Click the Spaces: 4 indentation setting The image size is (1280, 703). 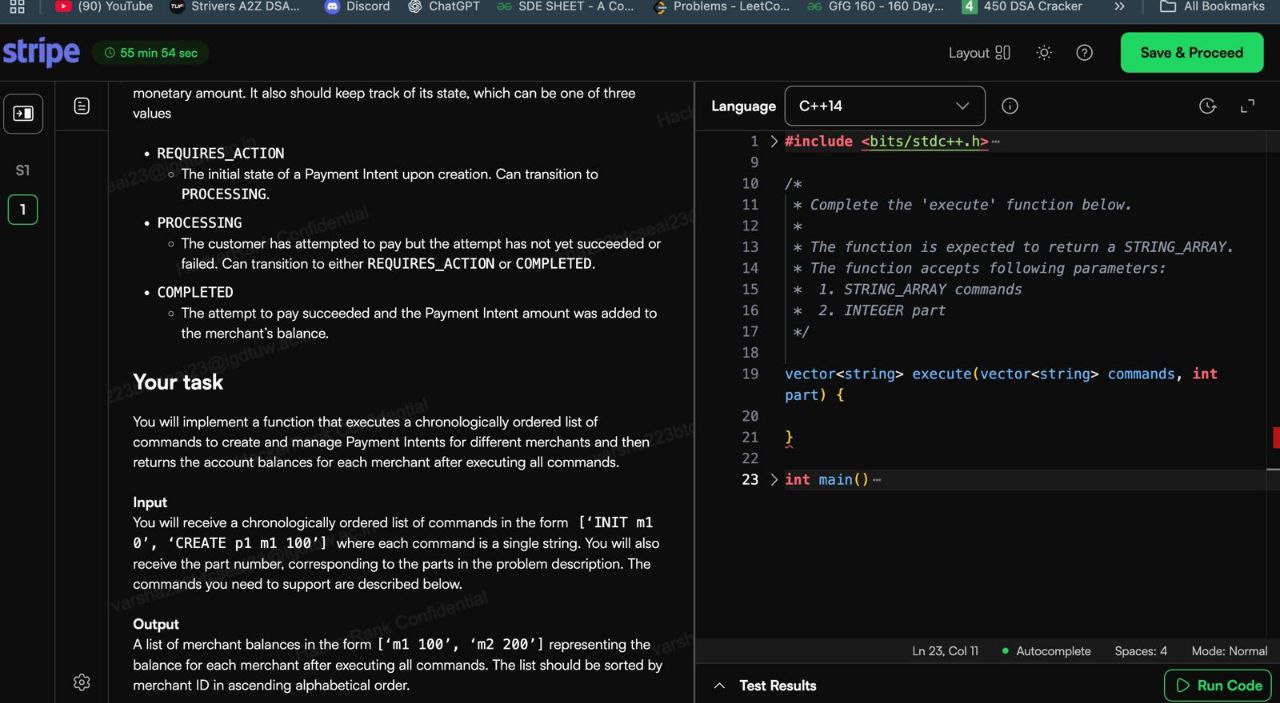[1140, 651]
